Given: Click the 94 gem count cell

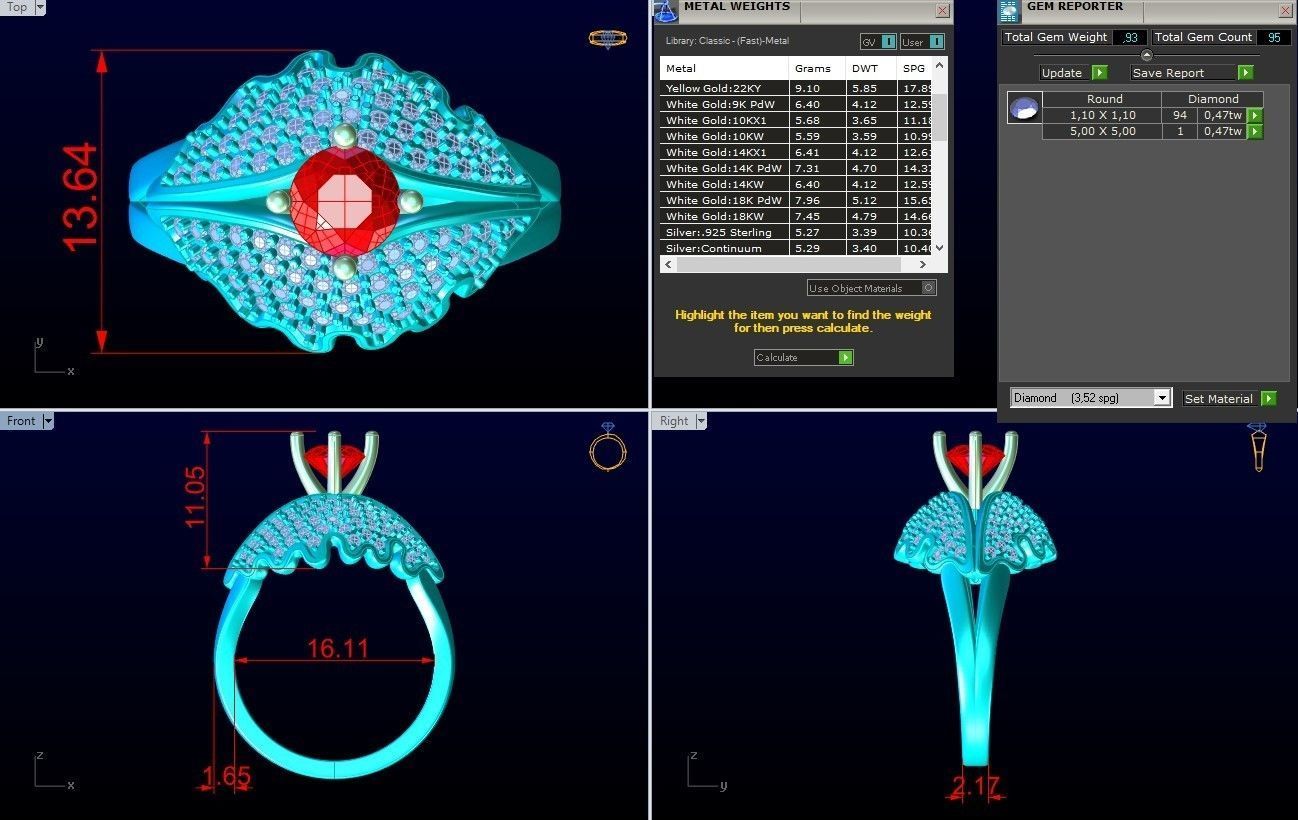Looking at the screenshot, I should 1179,116.
